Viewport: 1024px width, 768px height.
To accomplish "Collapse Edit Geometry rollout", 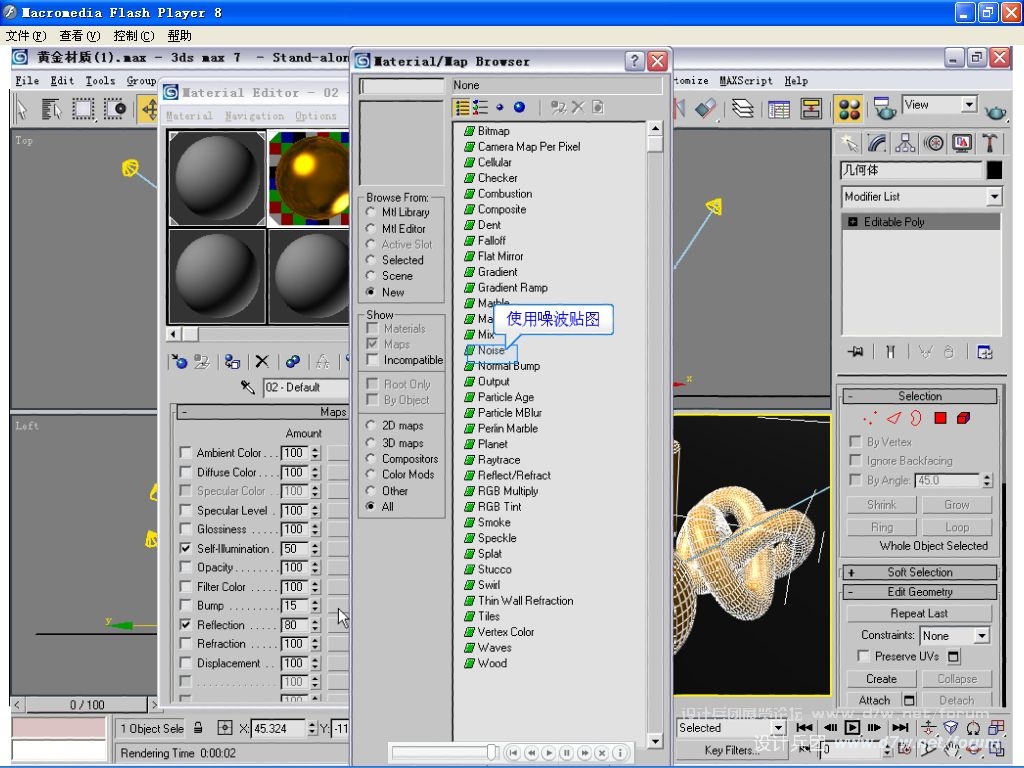I will [x=920, y=592].
